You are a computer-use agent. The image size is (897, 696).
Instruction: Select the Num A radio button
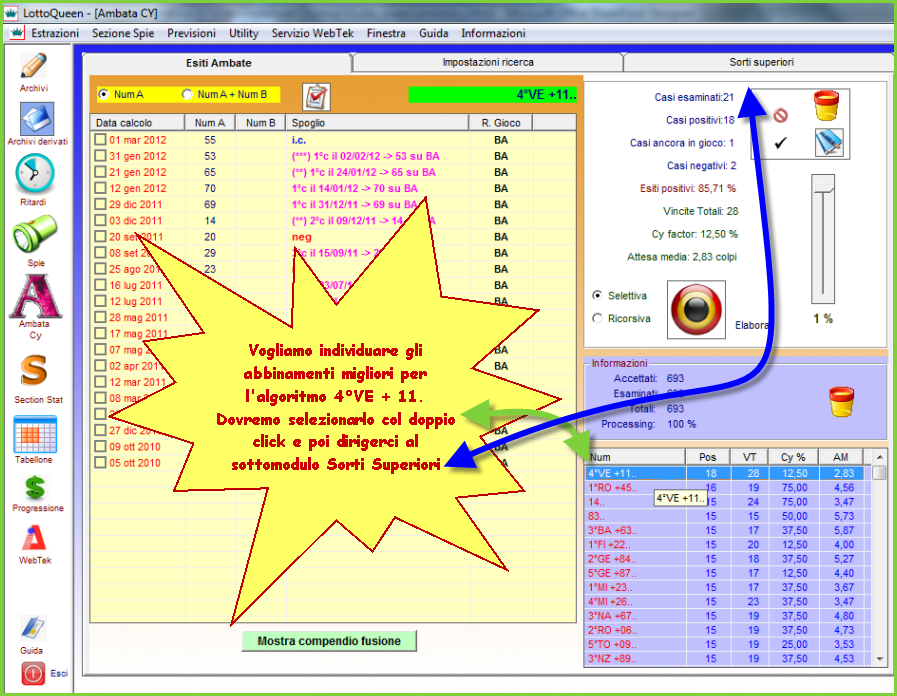click(104, 94)
